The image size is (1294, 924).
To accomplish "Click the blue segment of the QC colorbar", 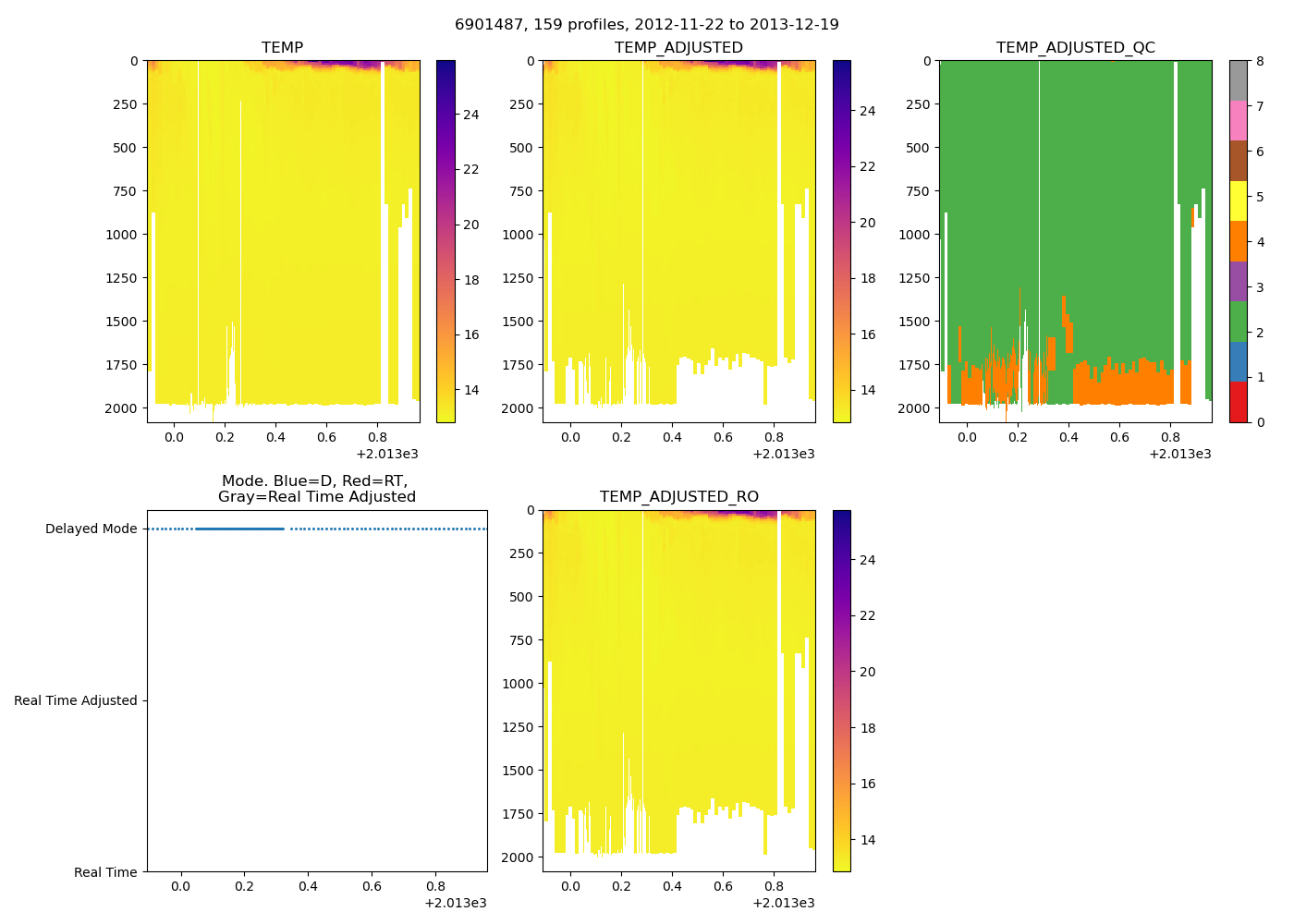I will point(1238,361).
